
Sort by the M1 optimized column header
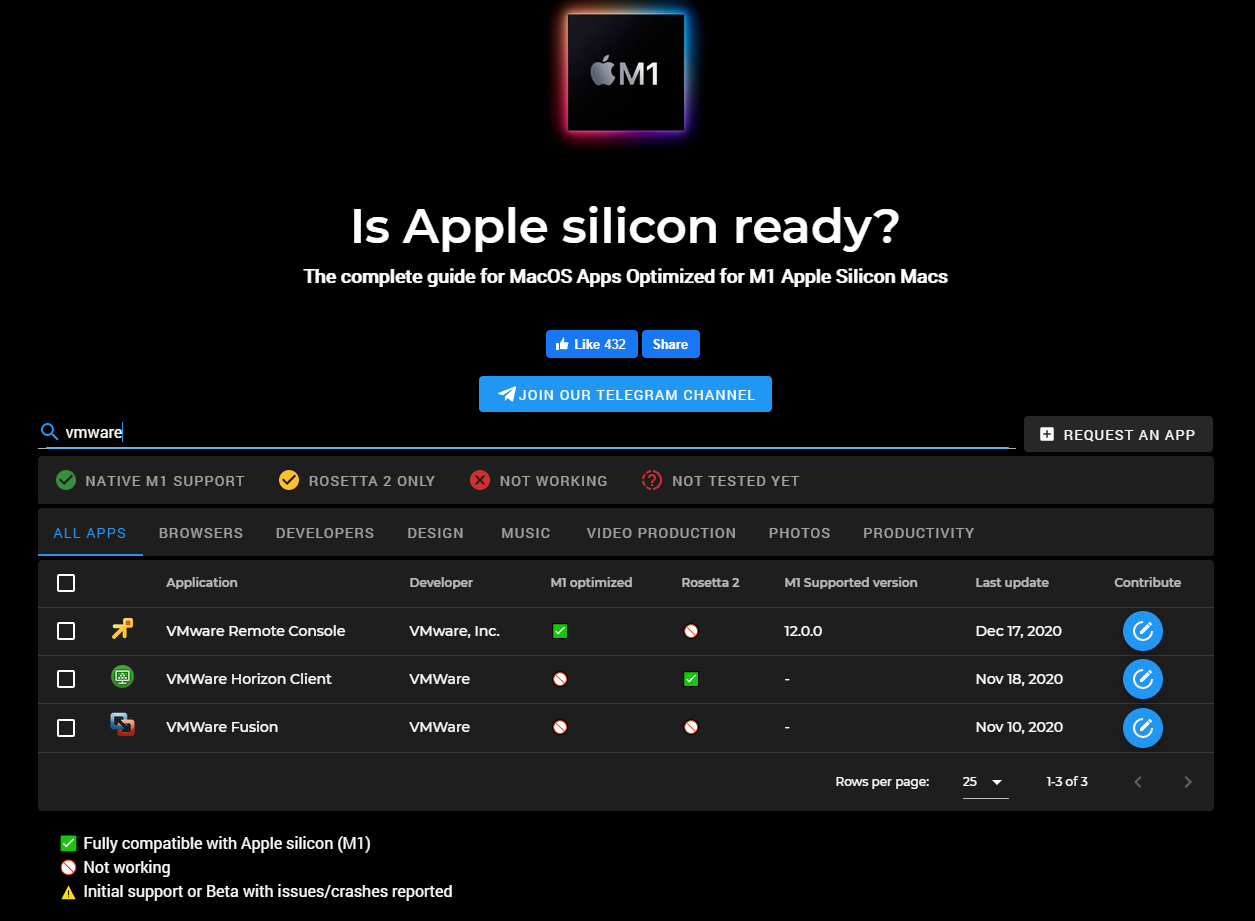tap(591, 582)
